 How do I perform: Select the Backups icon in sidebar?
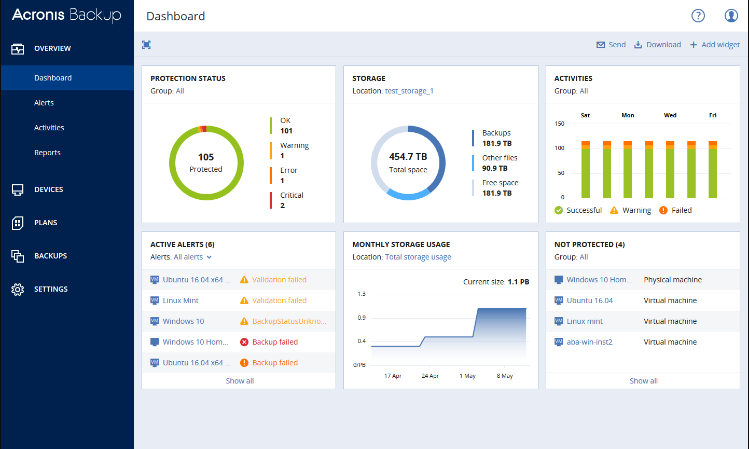click(18, 256)
